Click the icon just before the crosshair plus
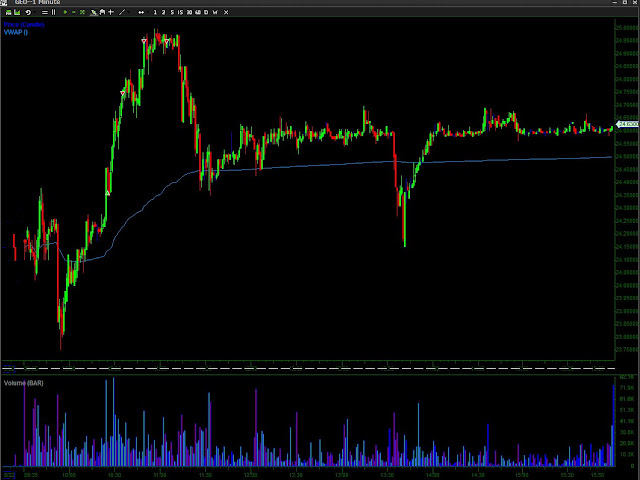This screenshot has height=480, width=640. tap(102, 12)
